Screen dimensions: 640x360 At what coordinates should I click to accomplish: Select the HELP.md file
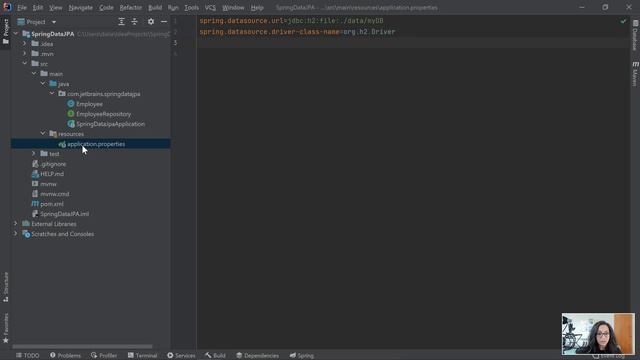(x=52, y=174)
